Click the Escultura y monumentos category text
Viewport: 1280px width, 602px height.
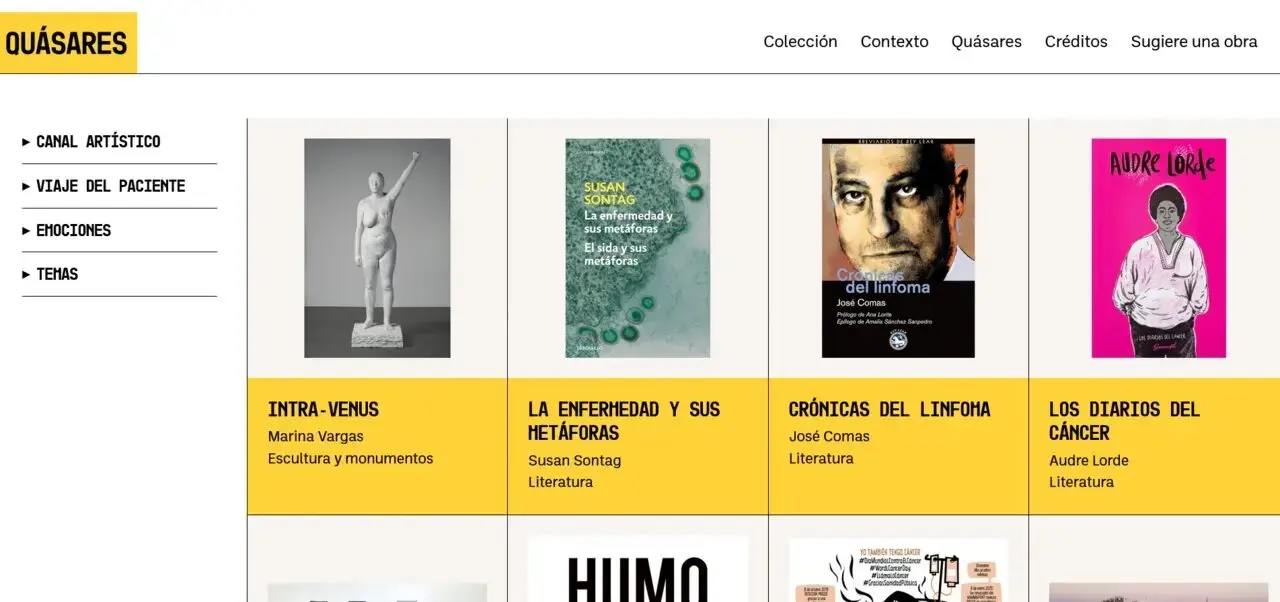click(350, 458)
